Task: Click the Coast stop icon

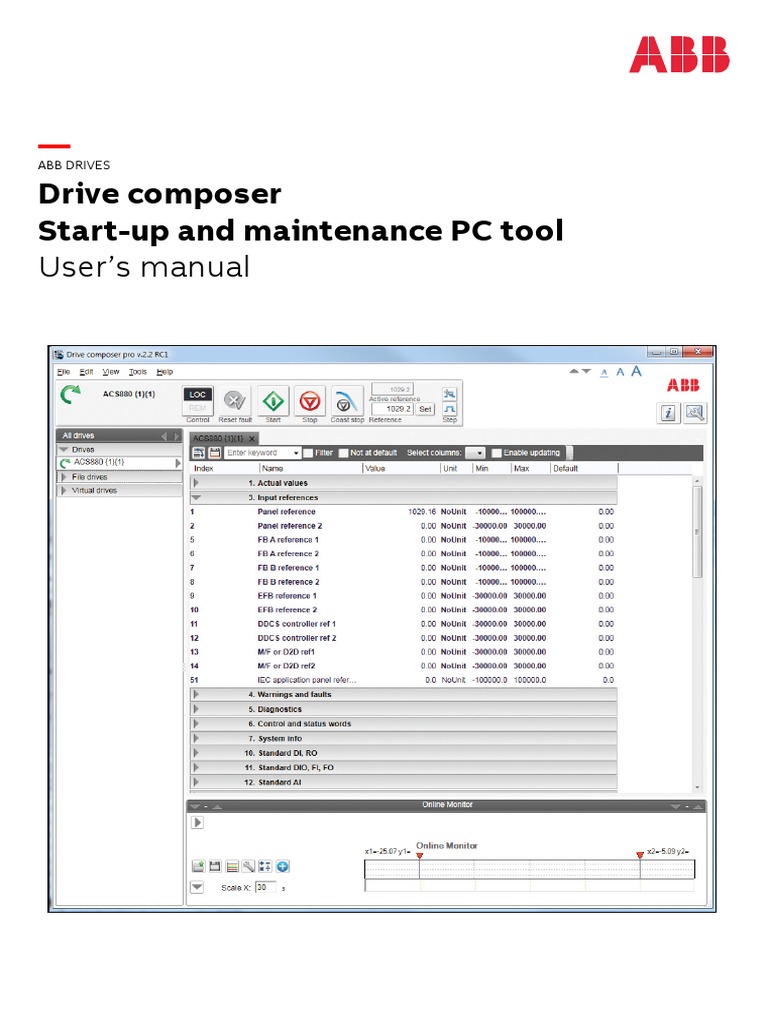Action: 345,400
